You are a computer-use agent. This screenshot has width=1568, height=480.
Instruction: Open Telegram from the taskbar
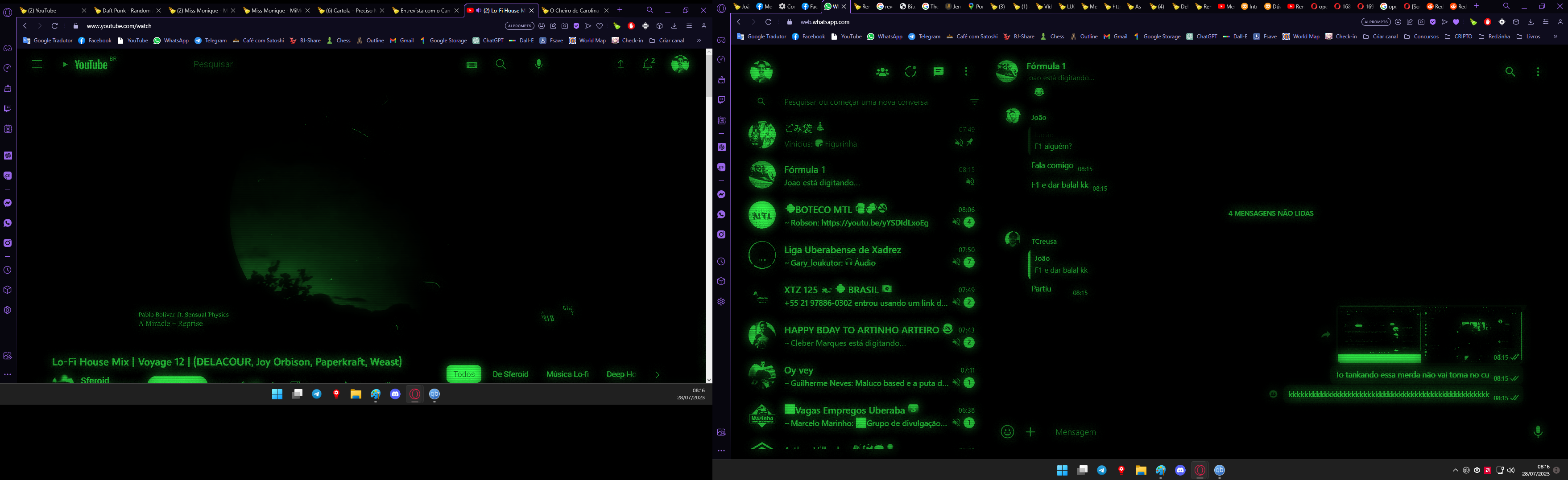317,394
